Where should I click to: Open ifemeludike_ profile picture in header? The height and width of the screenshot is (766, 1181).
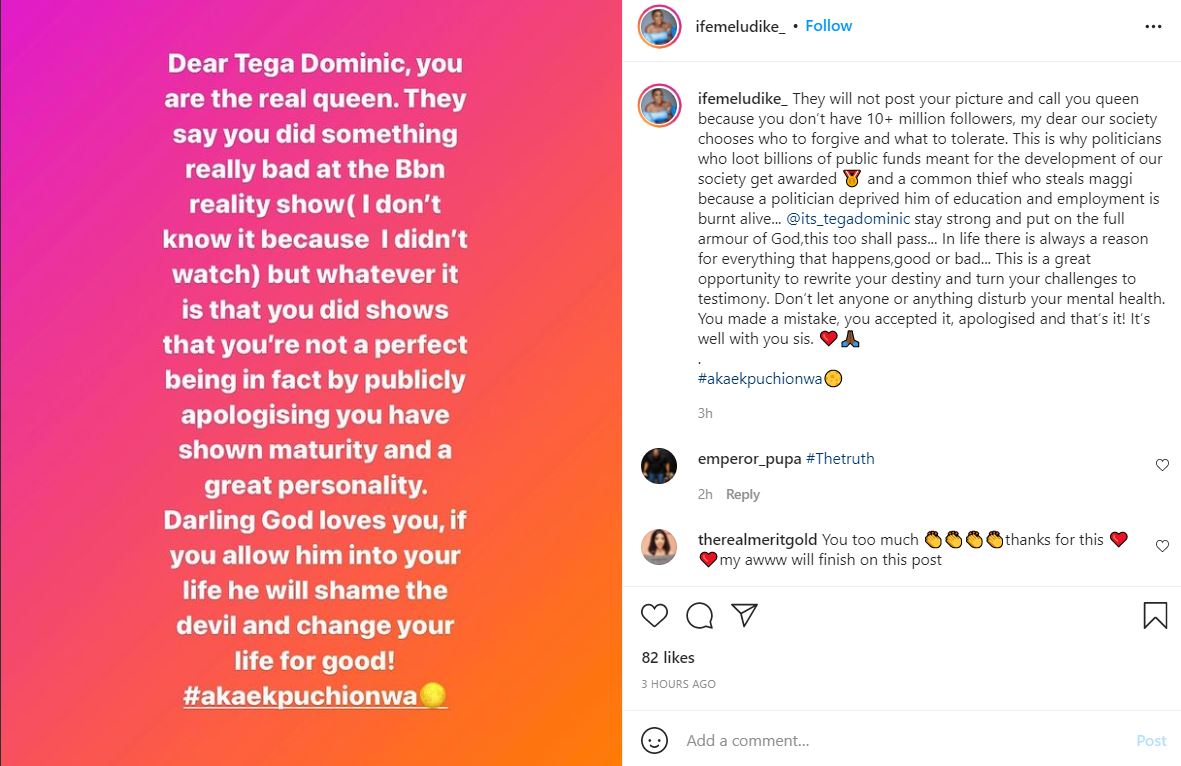tap(659, 26)
